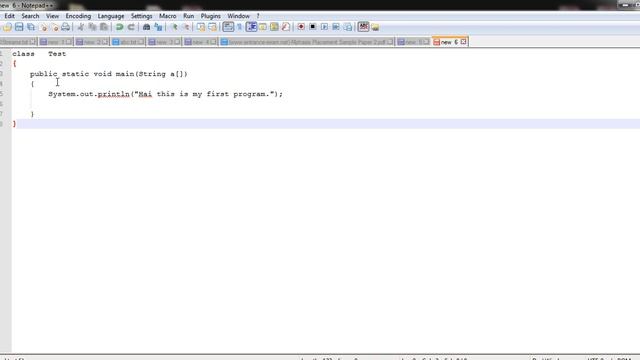Cut the selected text

click(80, 27)
